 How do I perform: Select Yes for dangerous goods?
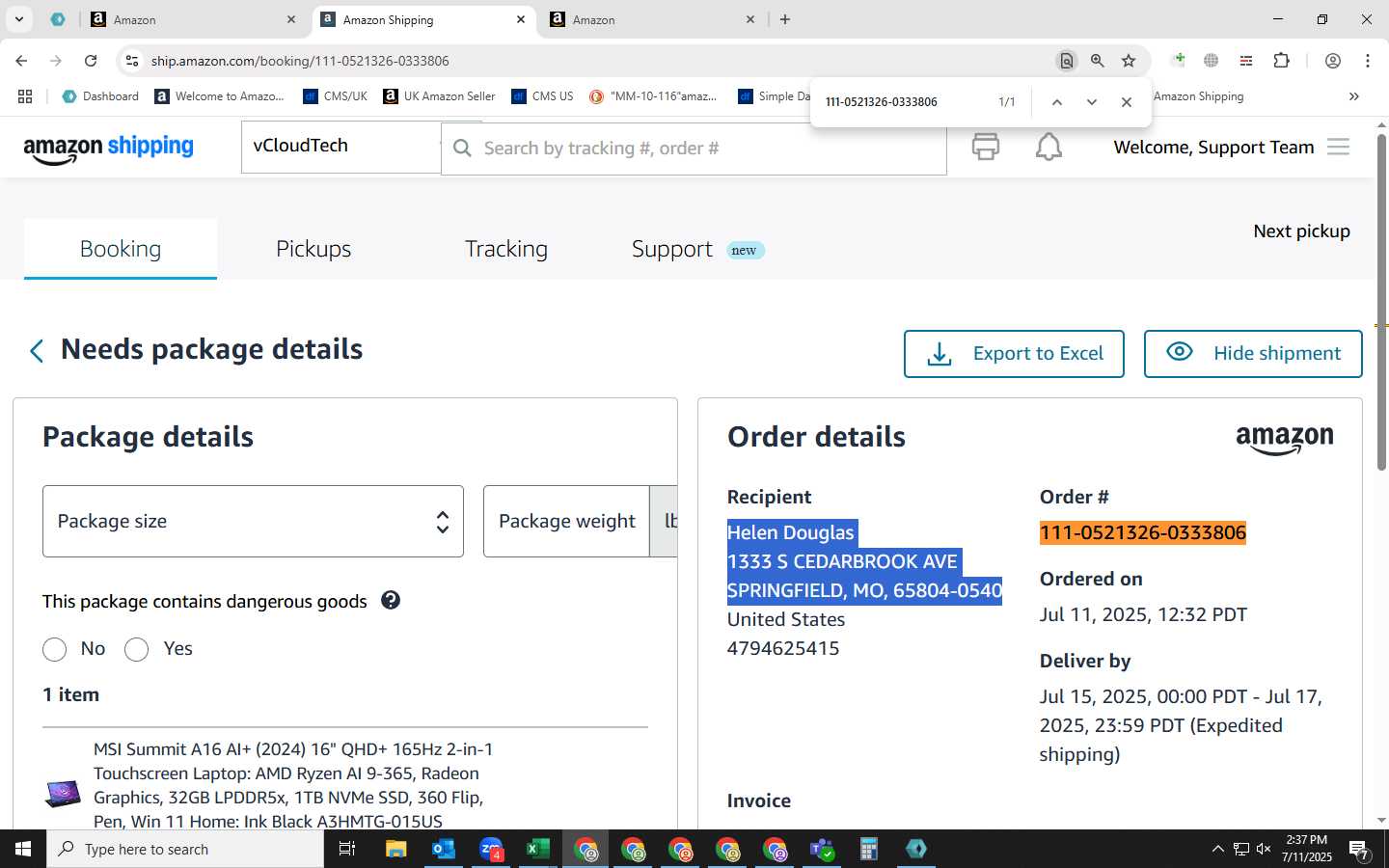pyautogui.click(x=137, y=649)
